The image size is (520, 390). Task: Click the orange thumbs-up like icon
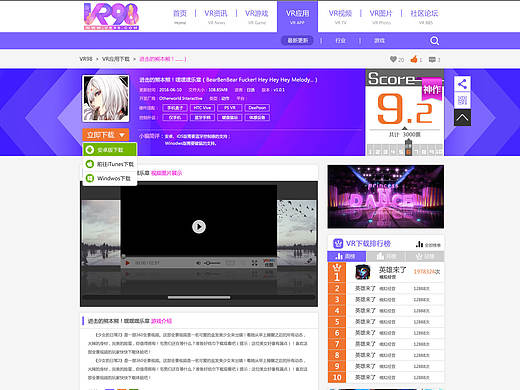tap(414, 59)
